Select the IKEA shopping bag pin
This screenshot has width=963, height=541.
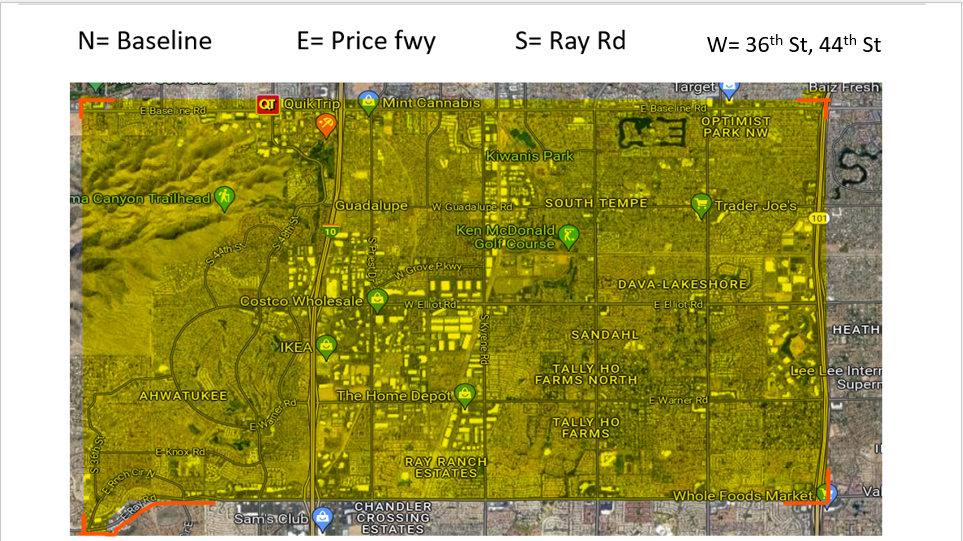(x=326, y=347)
